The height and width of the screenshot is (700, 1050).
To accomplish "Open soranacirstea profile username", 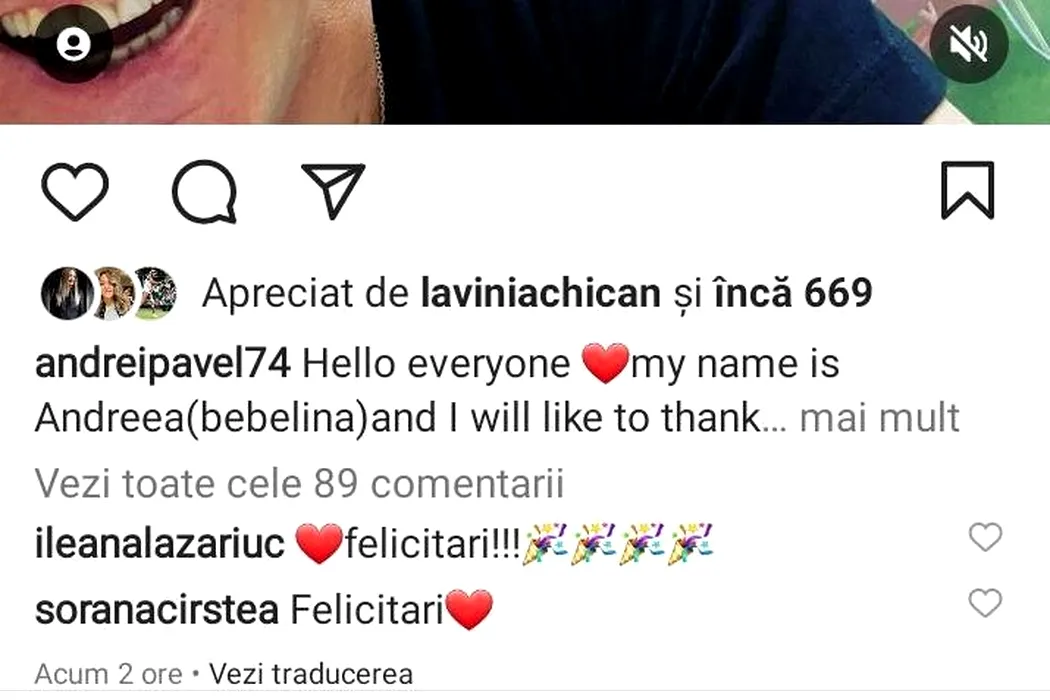I will pyautogui.click(x=157, y=610).
